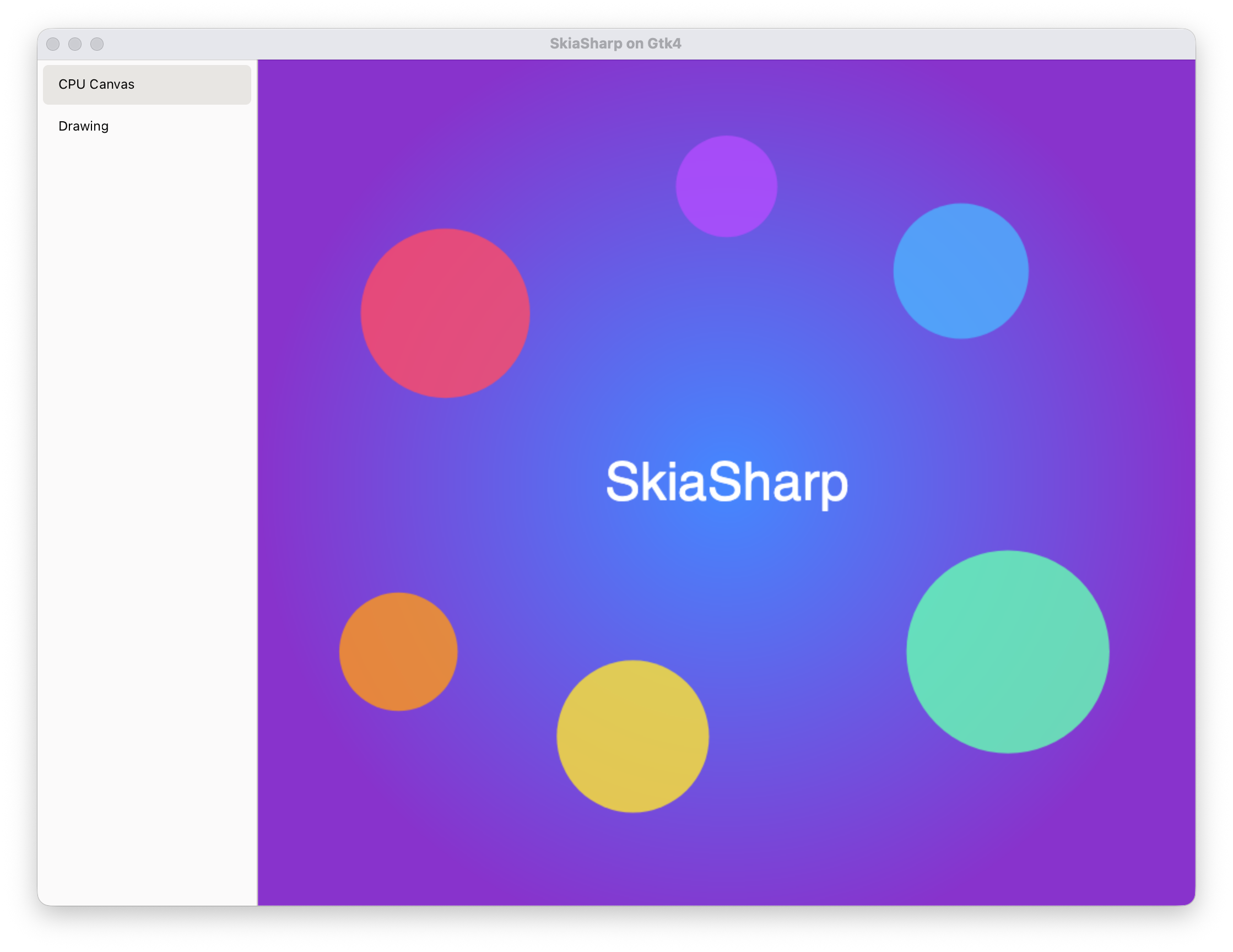Image resolution: width=1233 pixels, height=952 pixels.
Task: Click the blue circle on canvas
Action: click(x=961, y=271)
